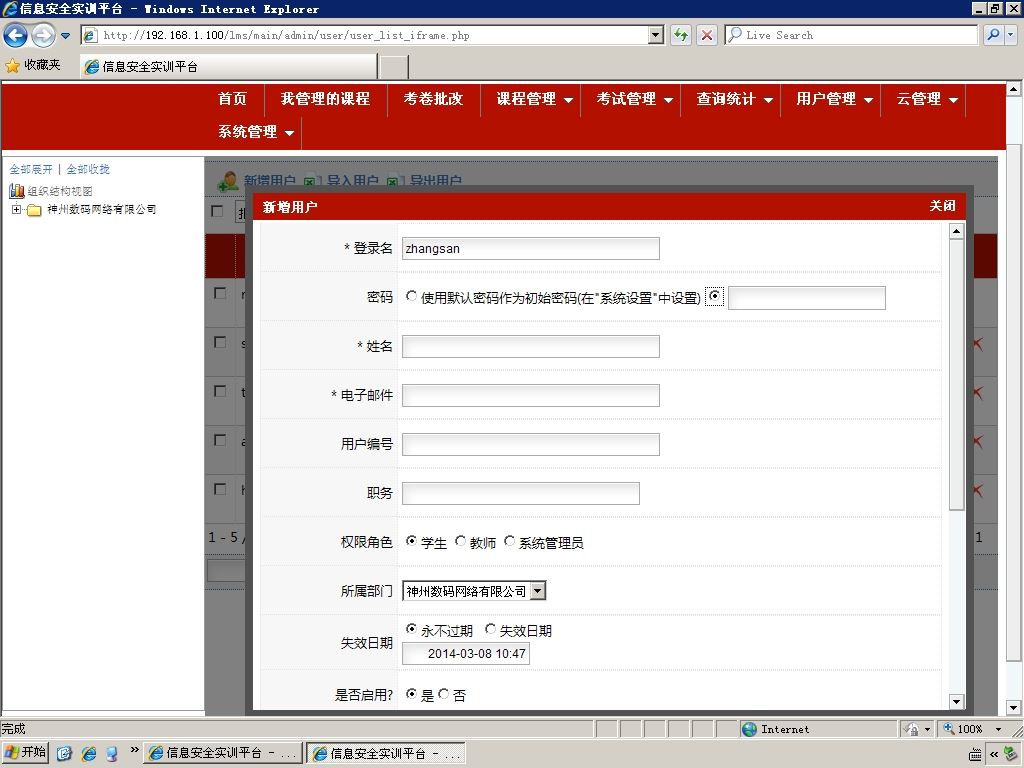Select the 永不过期 radio button
This screenshot has height=768, width=1024.
pyautogui.click(x=411, y=629)
